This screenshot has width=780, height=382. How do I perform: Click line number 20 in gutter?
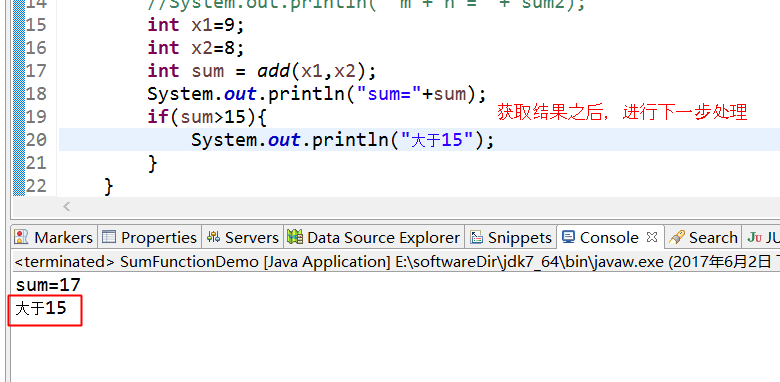tap(36, 140)
